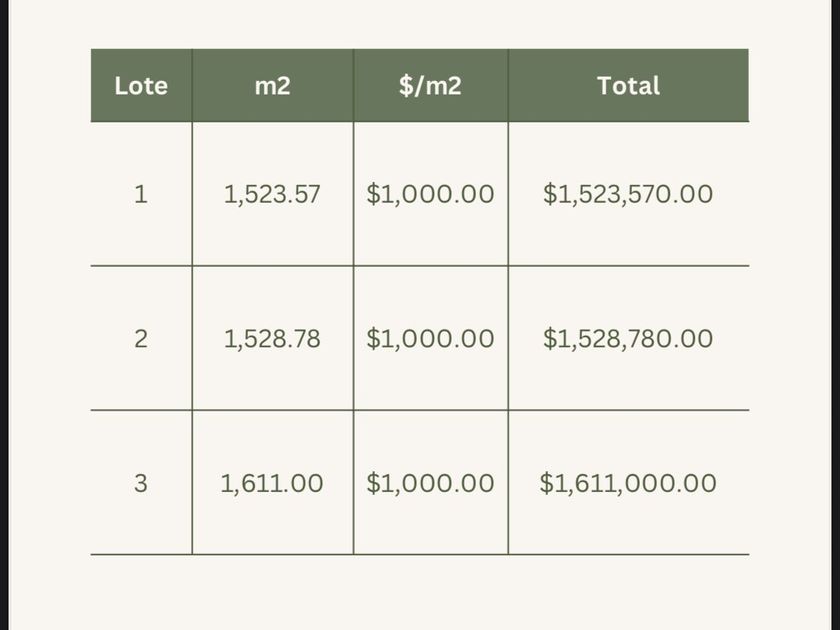Click the $1,611,000.00 total cell

(628, 483)
